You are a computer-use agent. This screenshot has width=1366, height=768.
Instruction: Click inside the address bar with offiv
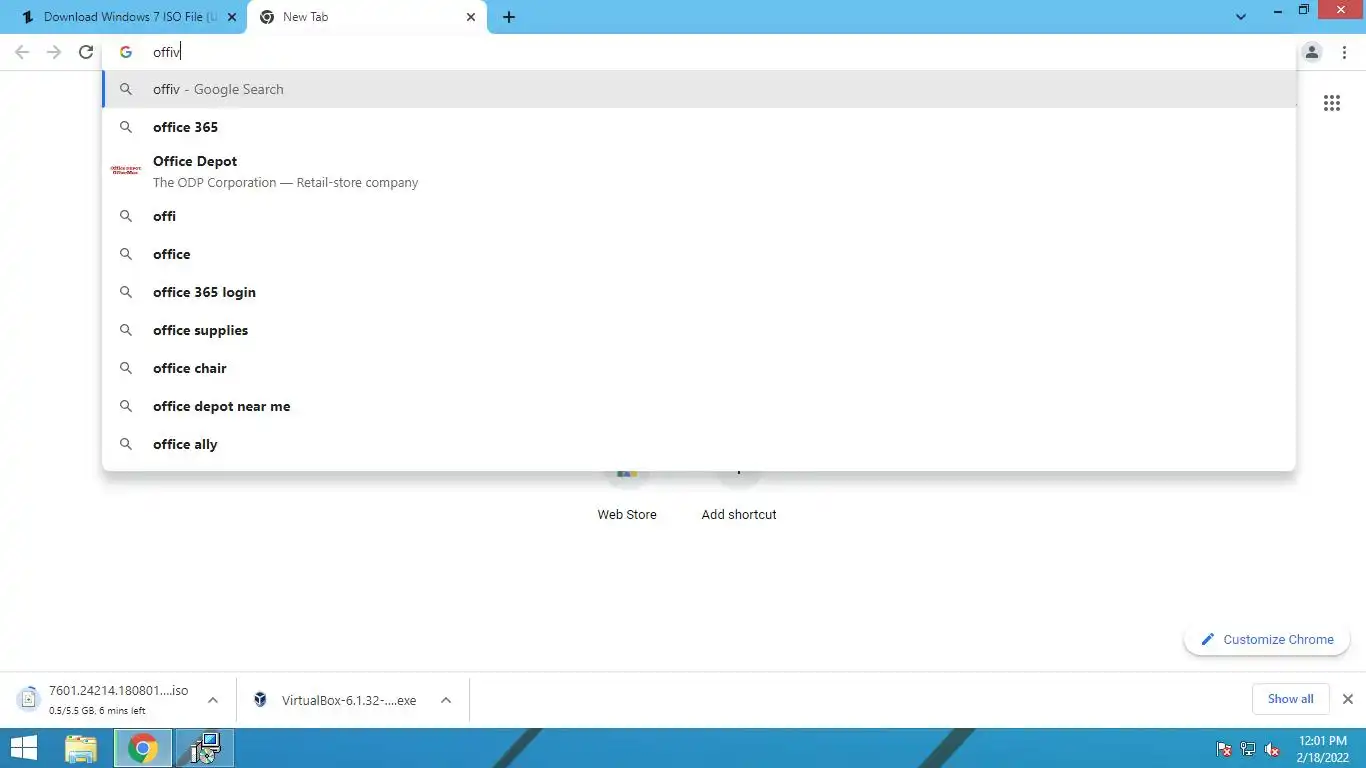click(700, 52)
